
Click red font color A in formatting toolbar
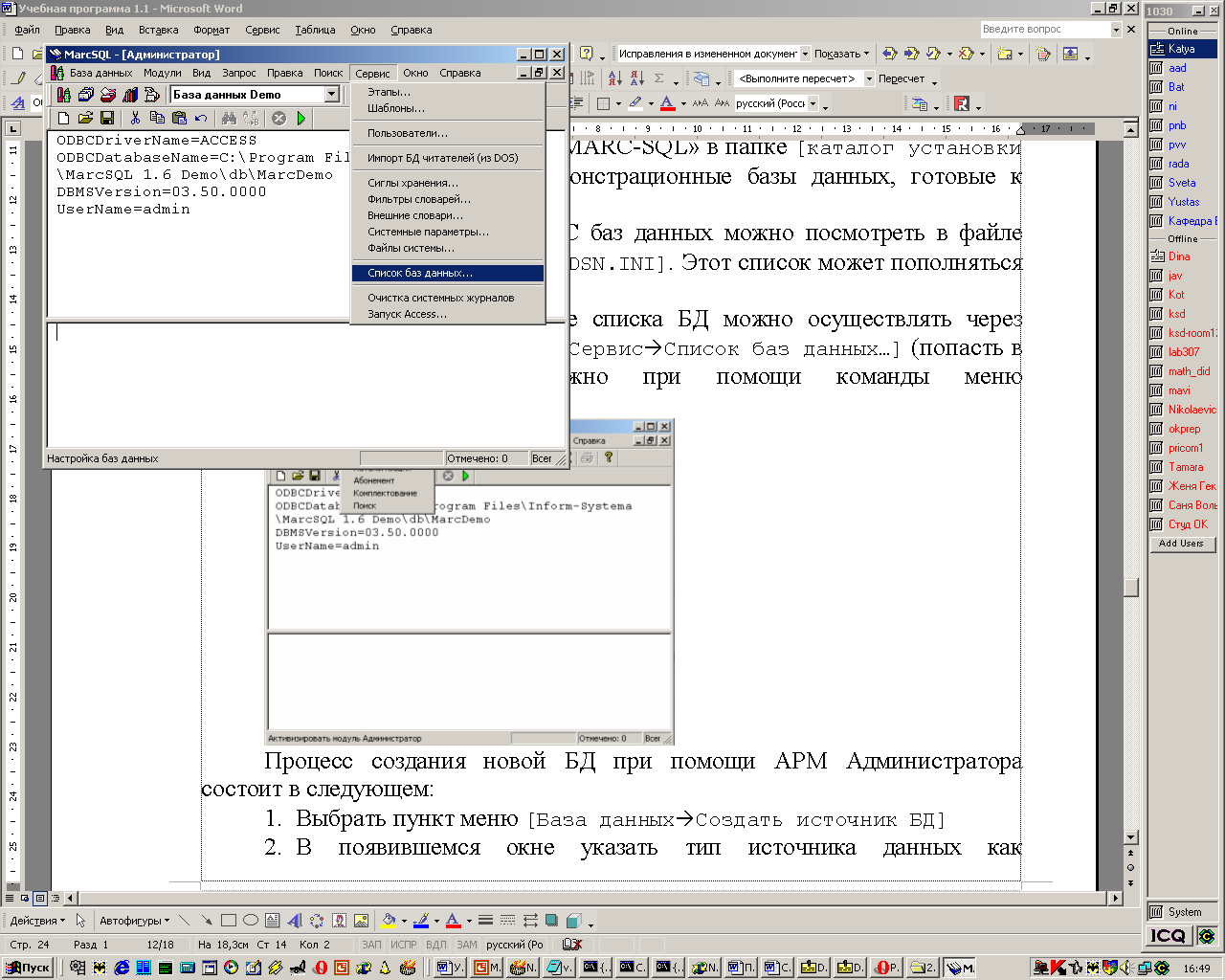pos(667,103)
